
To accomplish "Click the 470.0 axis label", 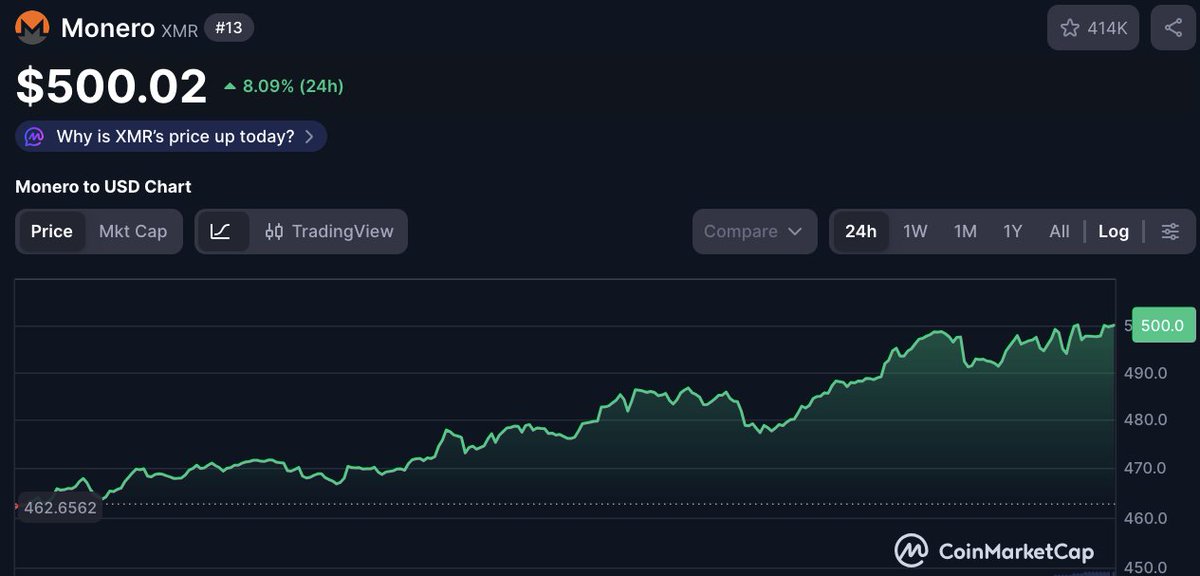I will 1148,469.
